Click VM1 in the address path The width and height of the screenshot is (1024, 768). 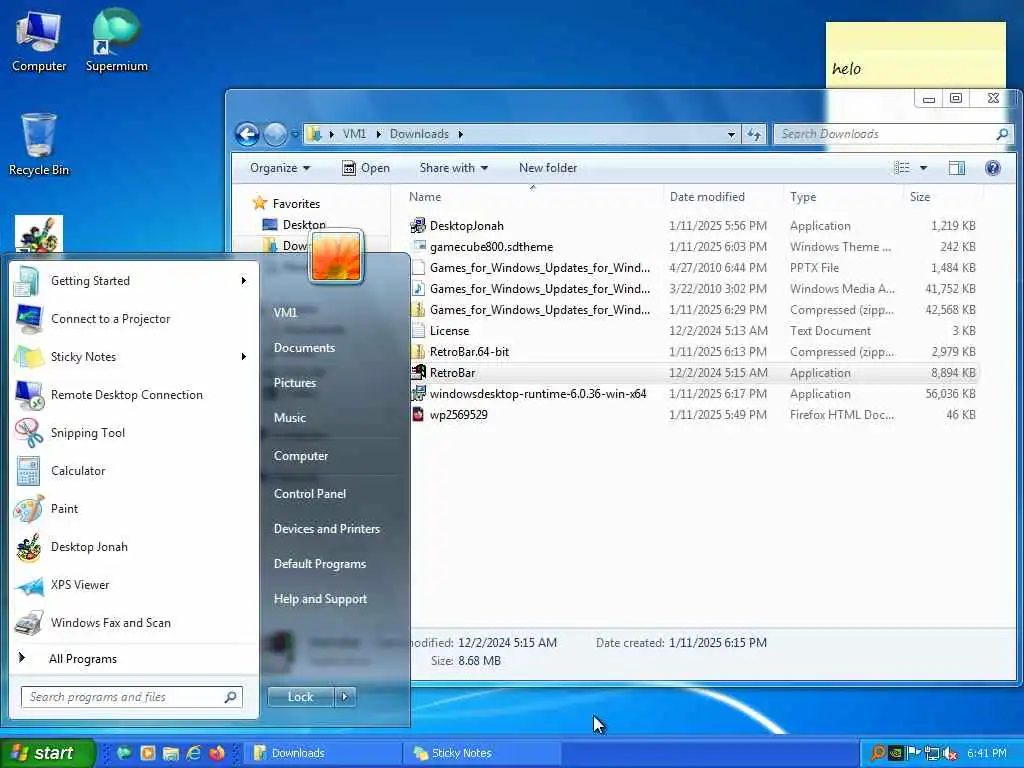click(354, 135)
